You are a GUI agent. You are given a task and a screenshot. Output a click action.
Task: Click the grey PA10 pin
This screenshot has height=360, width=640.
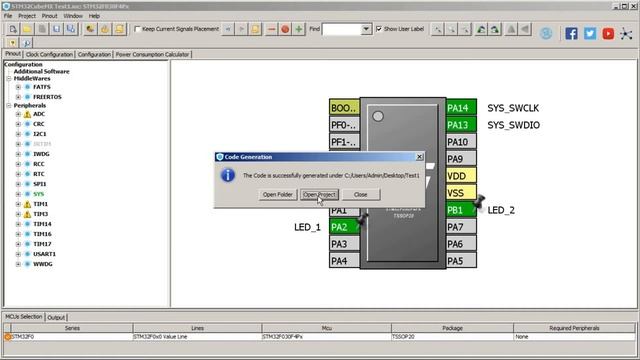[x=461, y=142]
